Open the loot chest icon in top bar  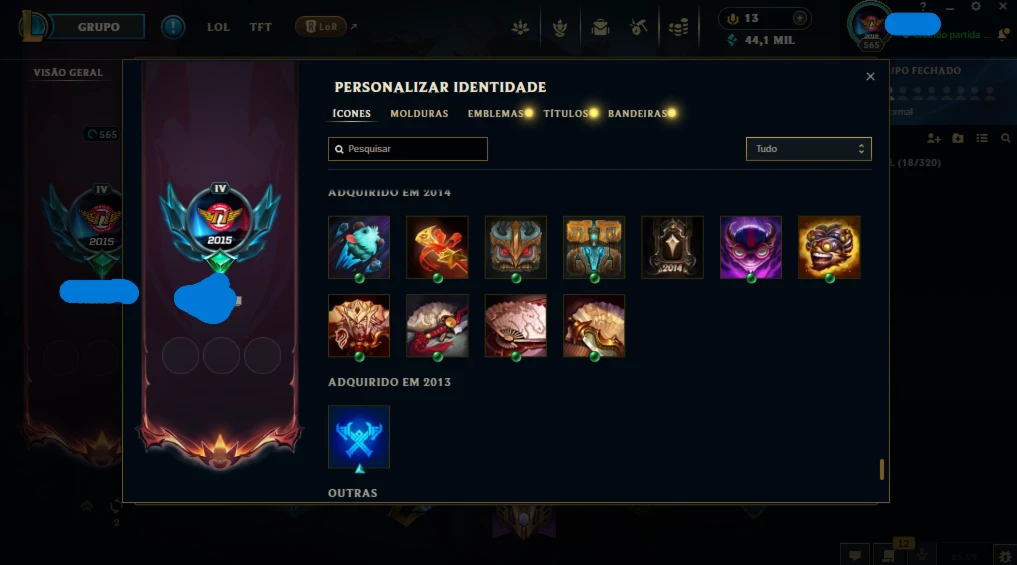[x=639, y=27]
